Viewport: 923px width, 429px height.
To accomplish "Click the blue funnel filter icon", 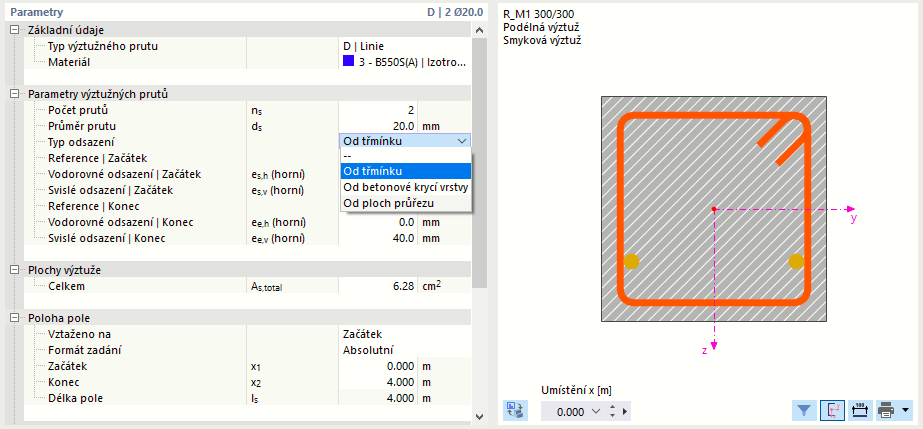I will pyautogui.click(x=804, y=410).
